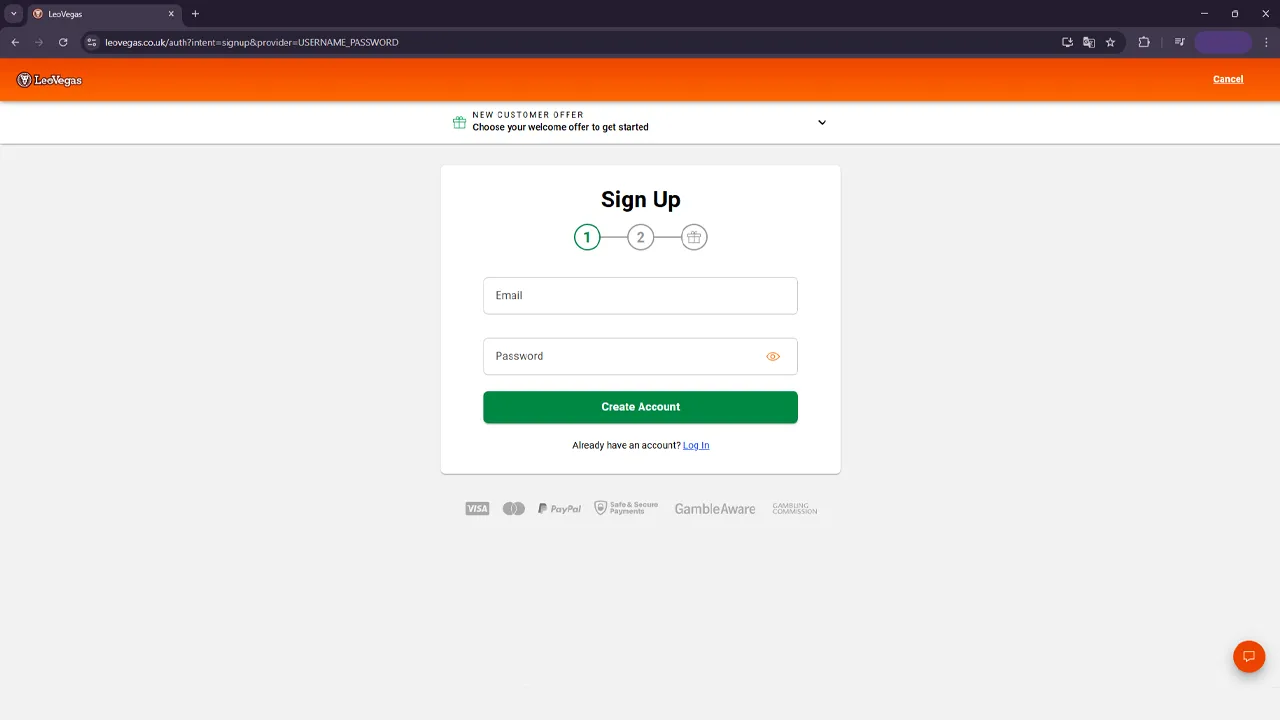Screen dimensions: 1280x720
Task: Bookmark this page with the star icon
Action: point(1110,42)
